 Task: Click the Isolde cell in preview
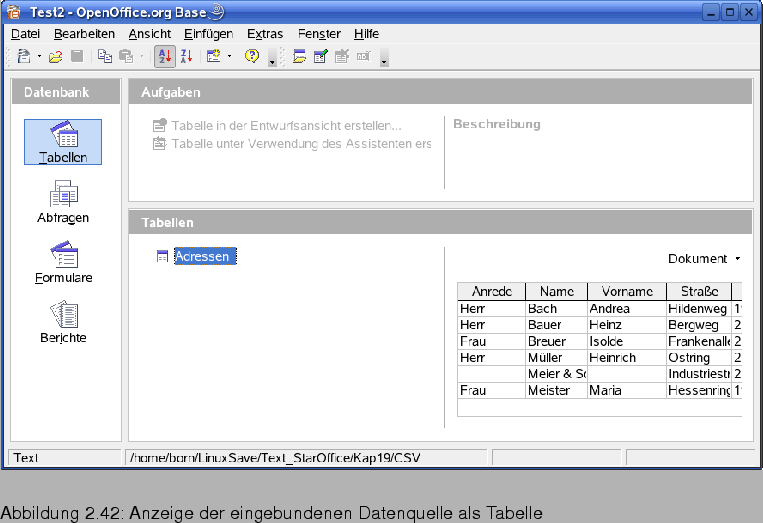(x=627, y=341)
